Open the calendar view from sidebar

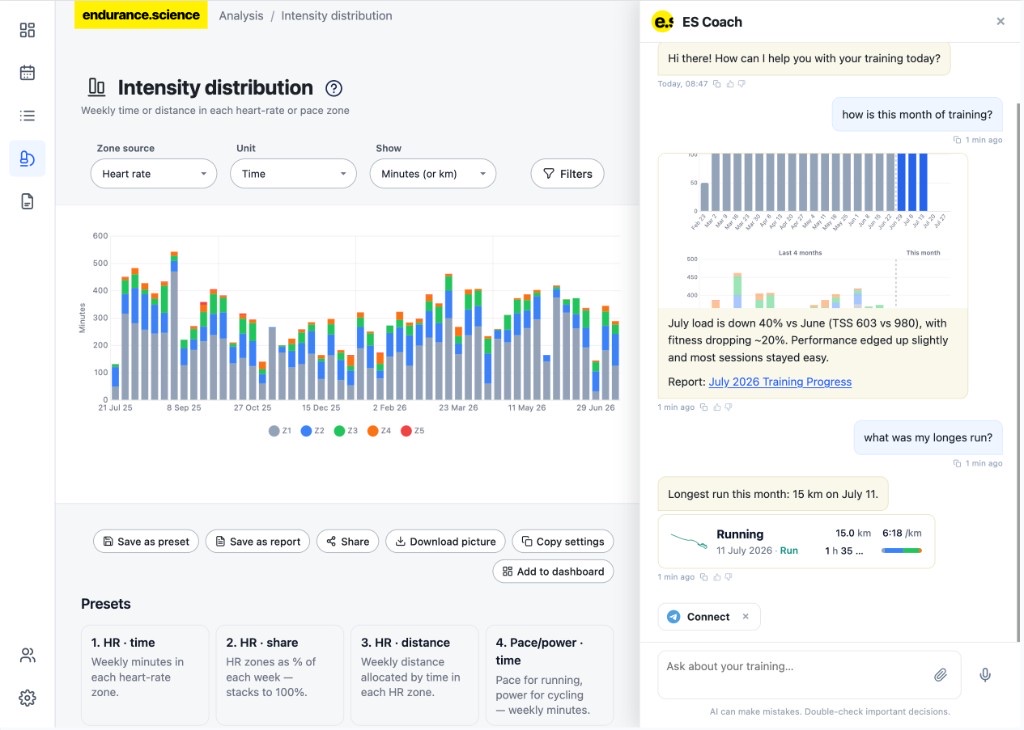point(27,72)
